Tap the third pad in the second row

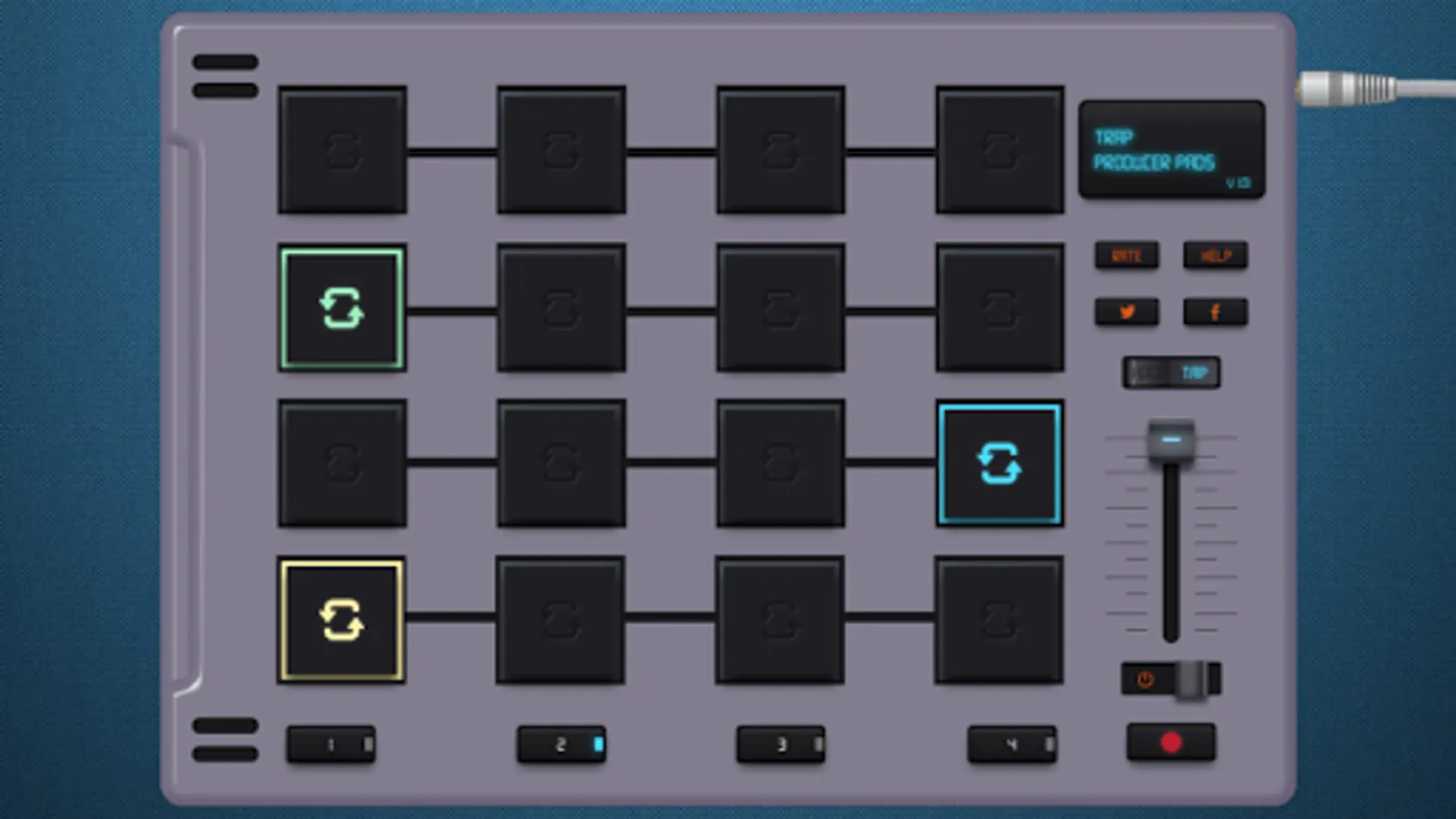point(781,308)
